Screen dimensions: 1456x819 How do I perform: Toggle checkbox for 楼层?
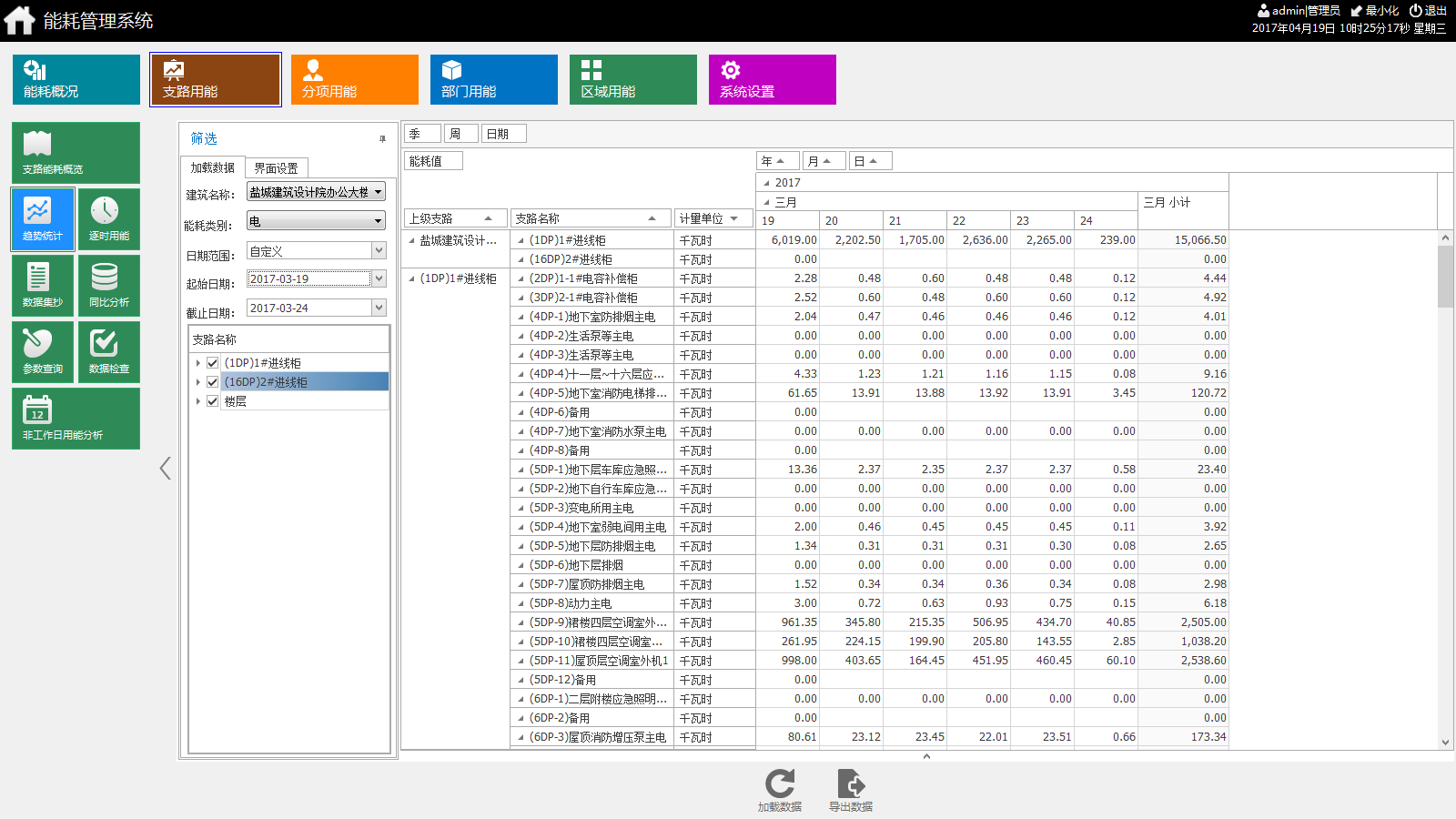click(213, 401)
